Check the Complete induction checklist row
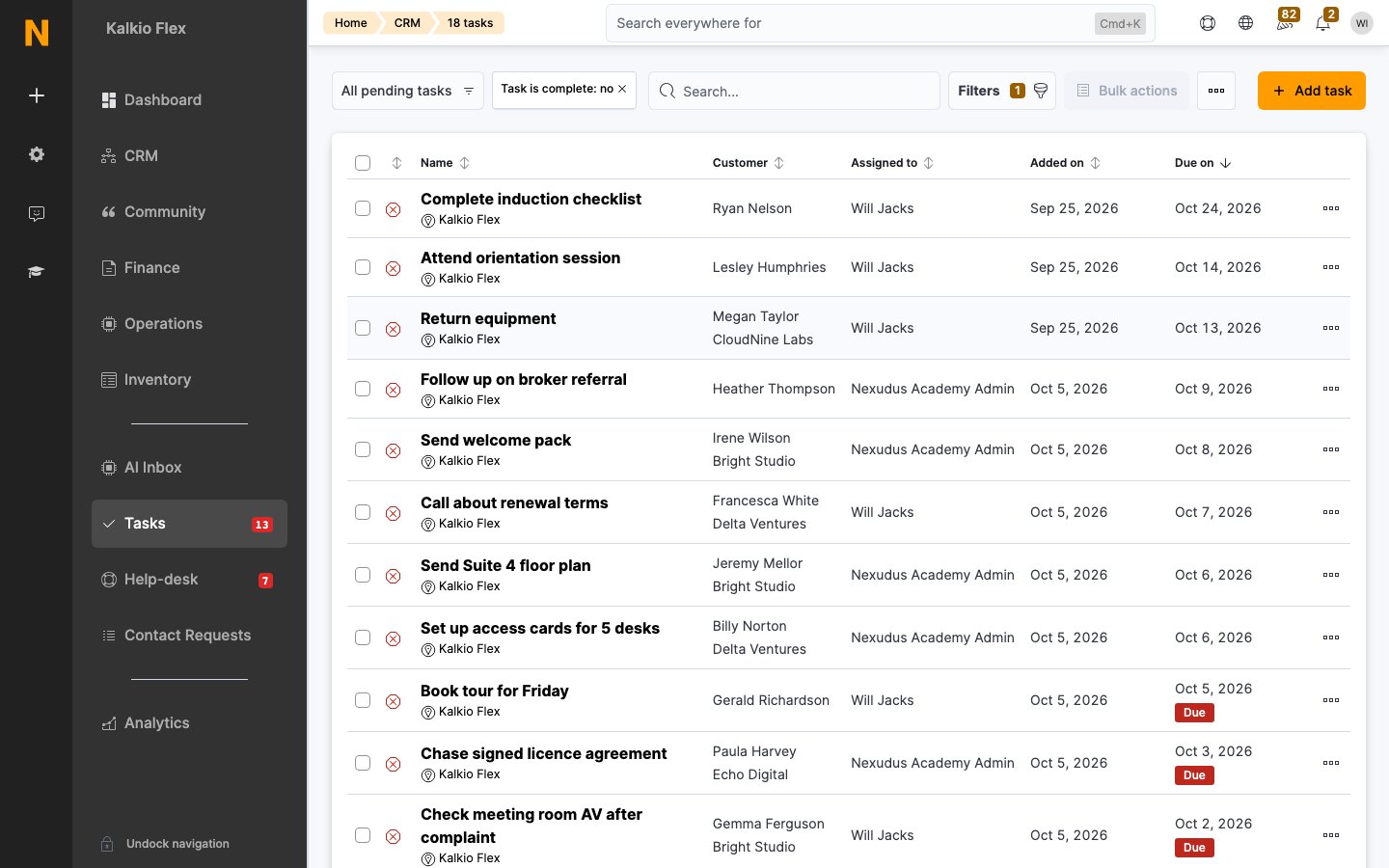 tap(363, 208)
